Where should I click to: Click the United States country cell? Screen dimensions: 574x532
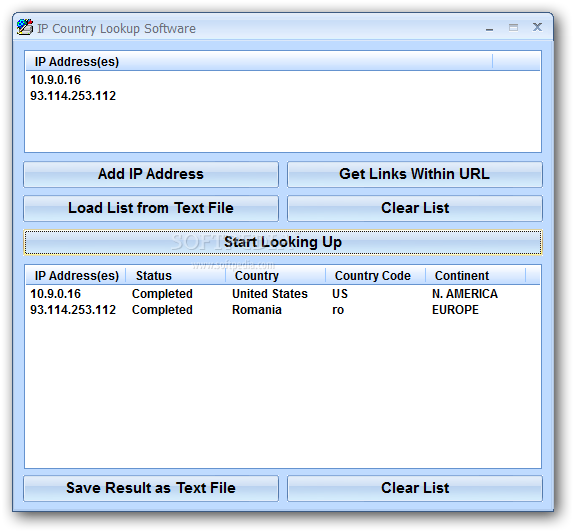270,294
